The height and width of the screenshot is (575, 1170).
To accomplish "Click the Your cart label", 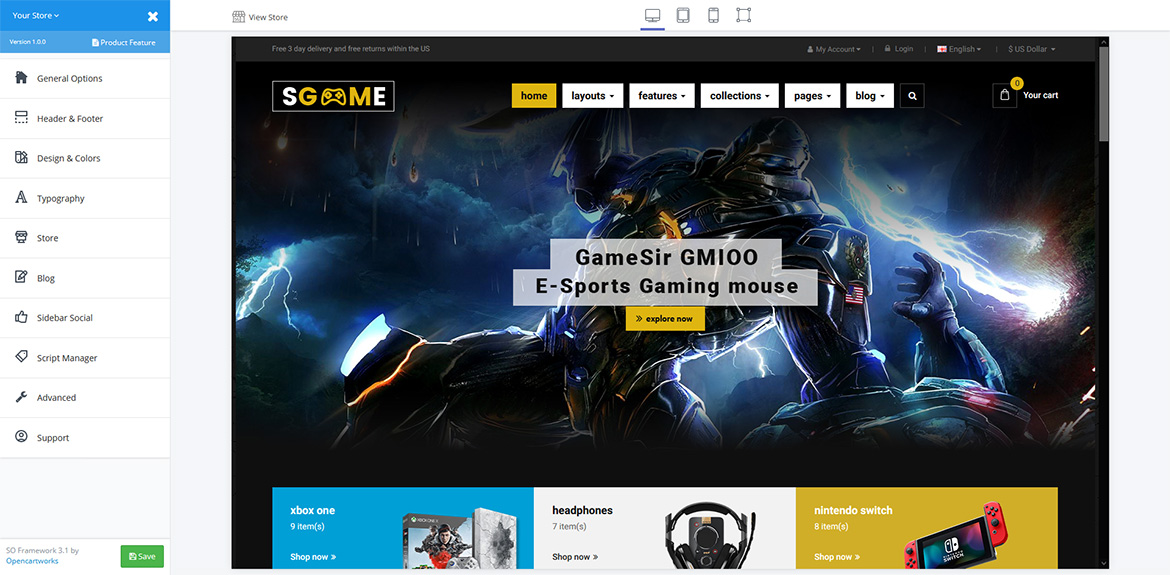I will (x=1040, y=95).
